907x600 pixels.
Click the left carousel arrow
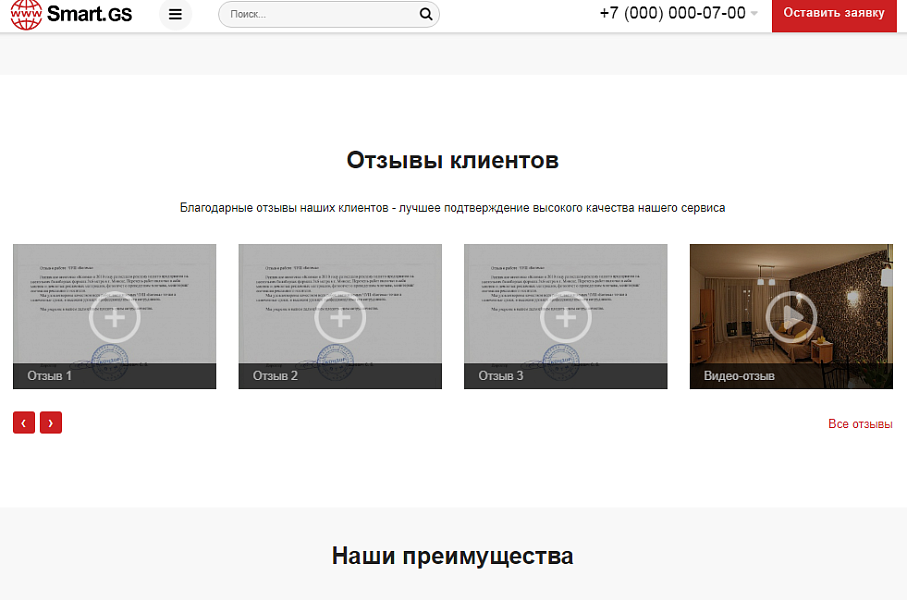(23, 422)
